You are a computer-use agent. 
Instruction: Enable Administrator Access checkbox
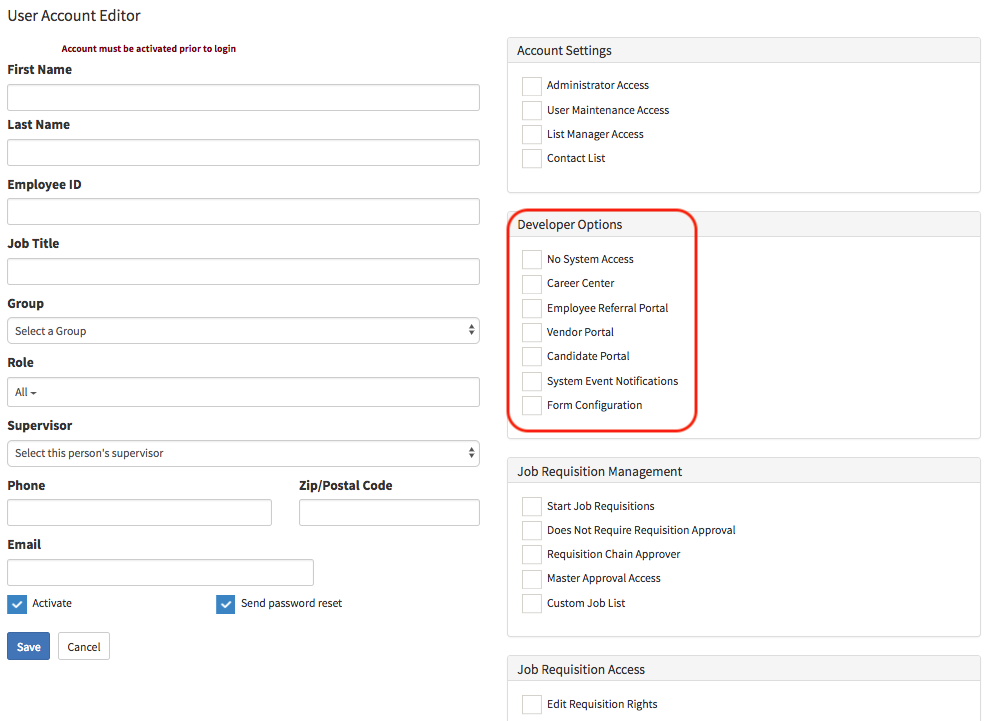531,86
